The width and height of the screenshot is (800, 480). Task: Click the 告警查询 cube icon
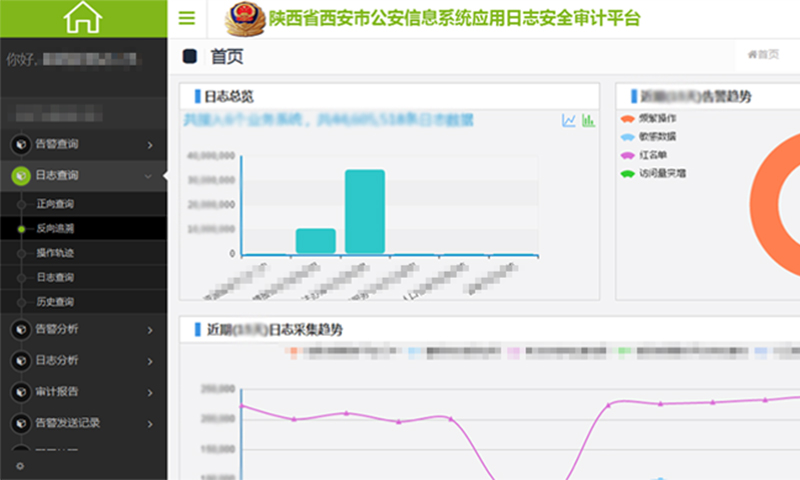(20, 145)
